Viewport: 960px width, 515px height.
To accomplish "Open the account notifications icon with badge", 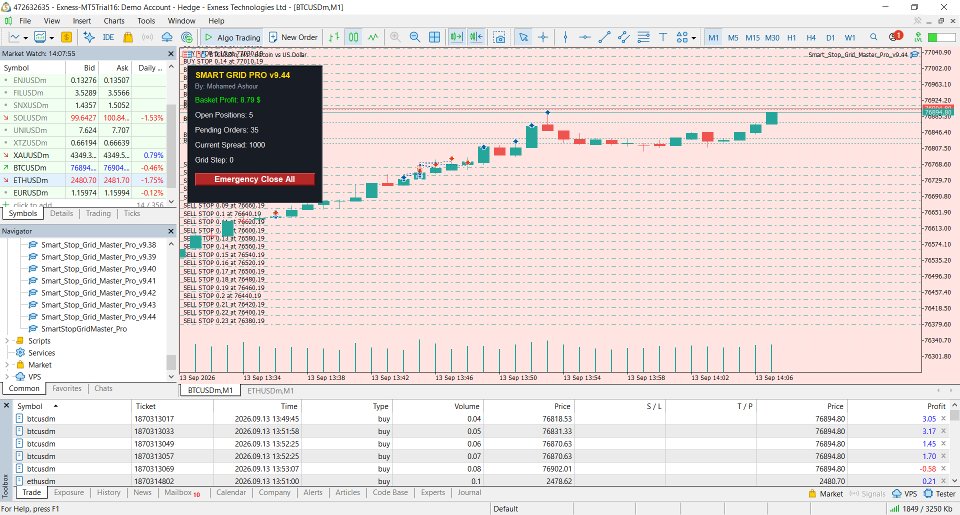I will coord(894,37).
